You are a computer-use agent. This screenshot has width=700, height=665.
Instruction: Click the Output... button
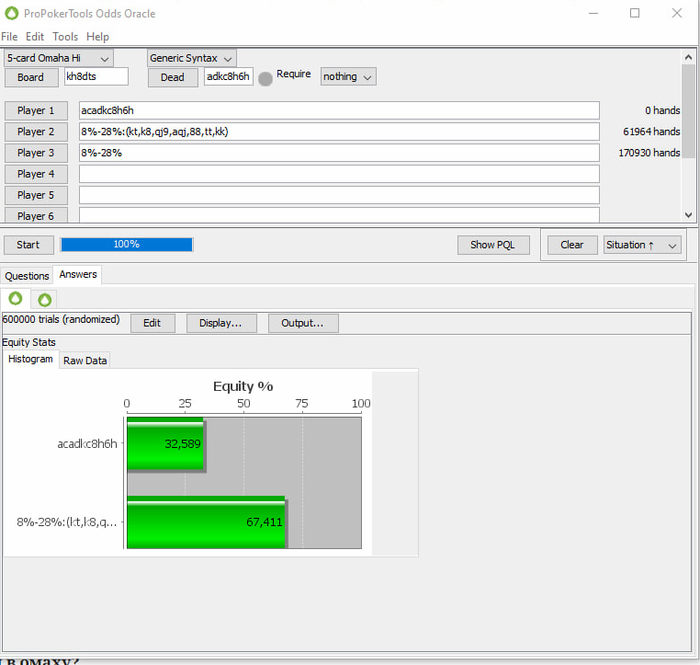tap(303, 323)
